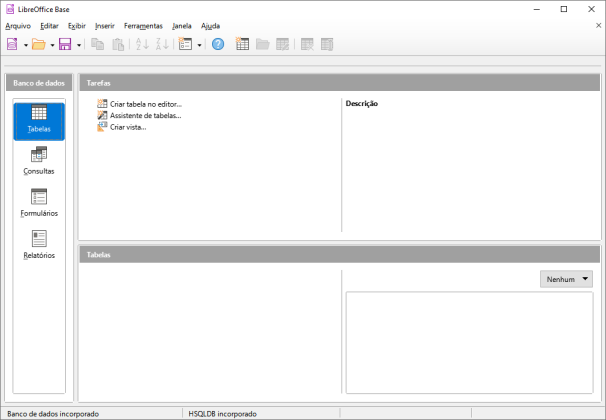Expand the Open recent documents arrow
This screenshot has height=420, width=606.
(x=52, y=45)
